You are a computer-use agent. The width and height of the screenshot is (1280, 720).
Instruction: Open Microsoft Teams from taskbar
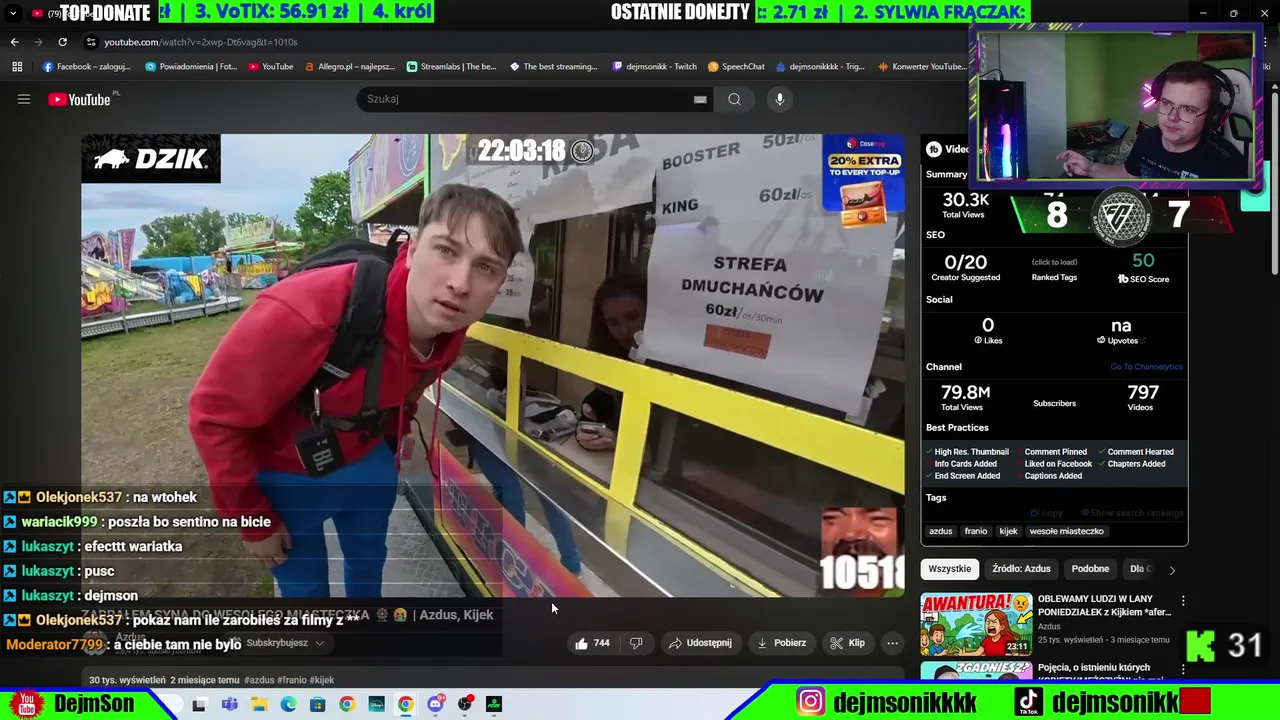[x=229, y=704]
